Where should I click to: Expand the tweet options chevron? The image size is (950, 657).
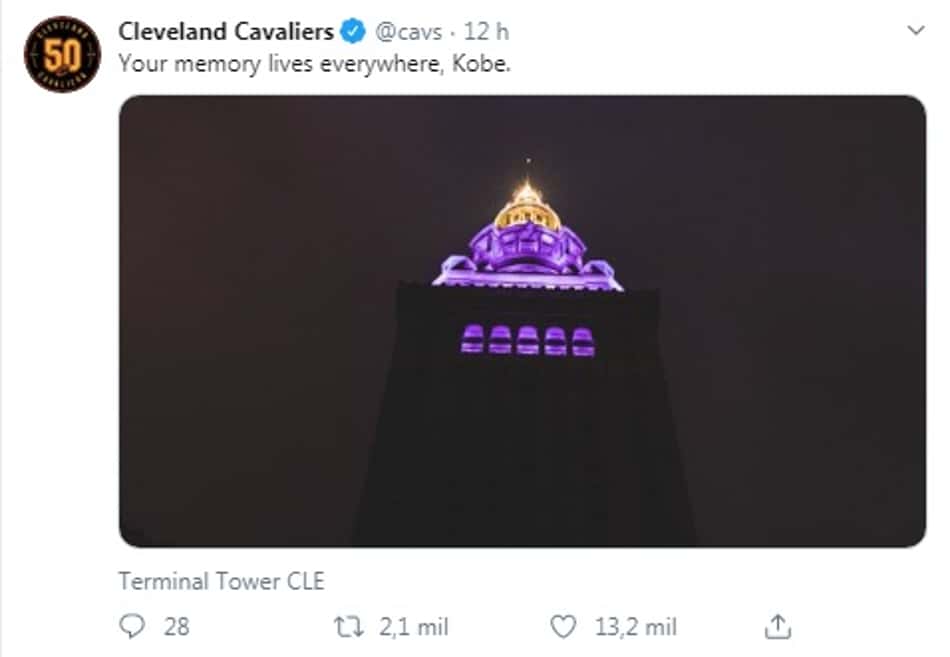pos(916,30)
